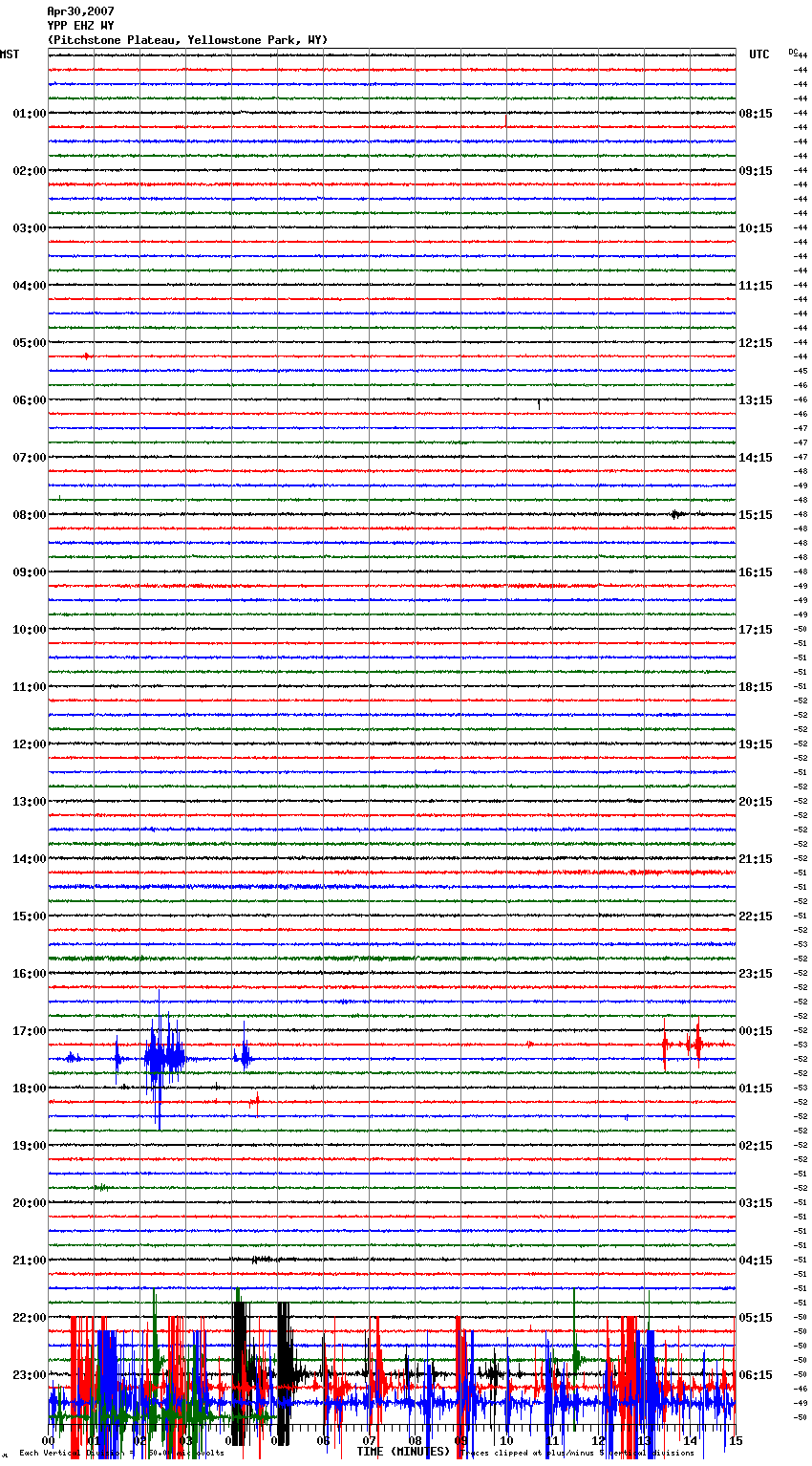This screenshot has height=1466, width=812.
Task: Click the 16:15 UTC time label
Action: [756, 572]
